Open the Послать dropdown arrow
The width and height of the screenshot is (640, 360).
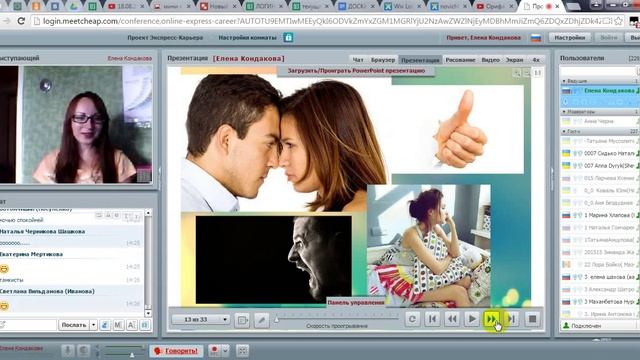pyautogui.click(x=93, y=325)
